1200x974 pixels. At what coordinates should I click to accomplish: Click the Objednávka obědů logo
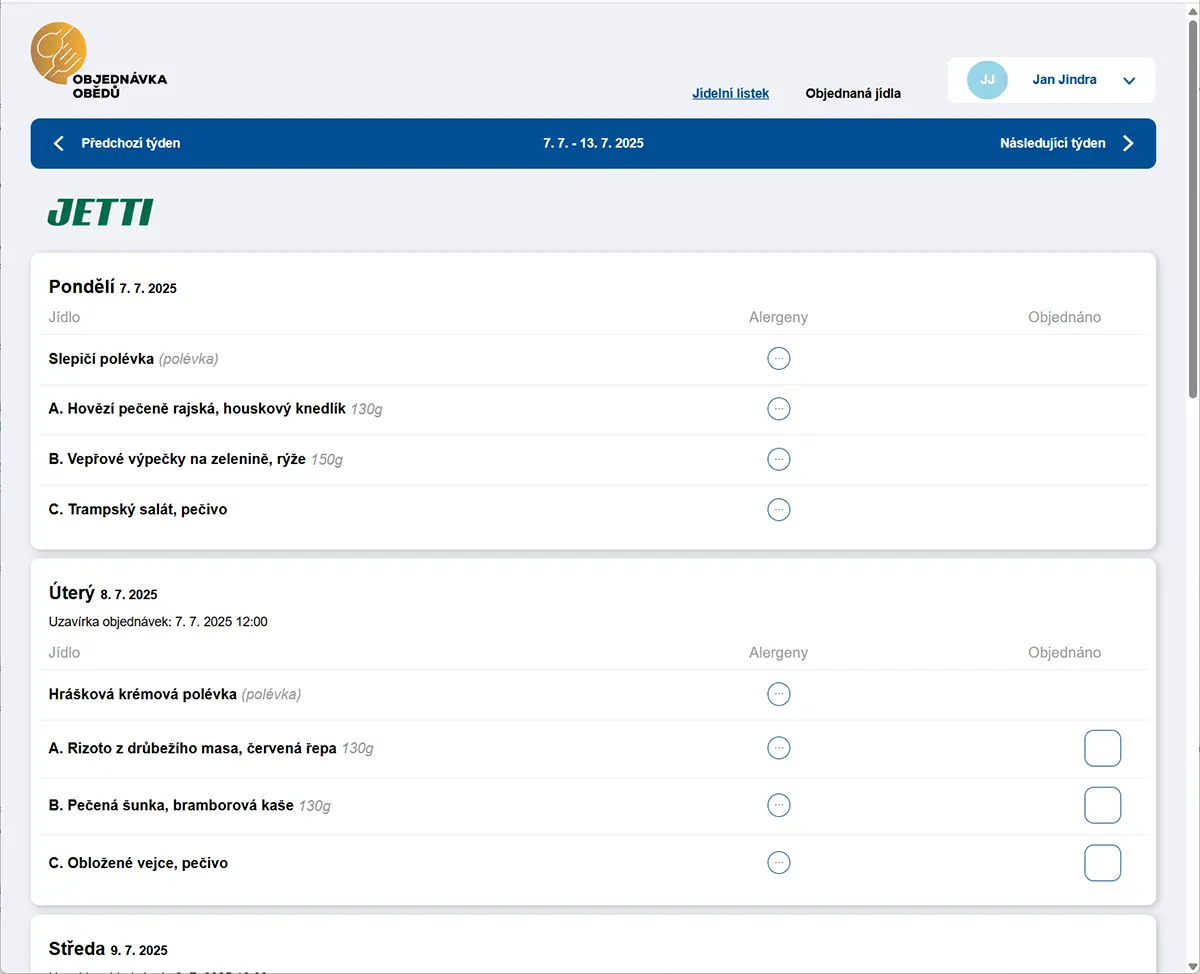point(98,62)
